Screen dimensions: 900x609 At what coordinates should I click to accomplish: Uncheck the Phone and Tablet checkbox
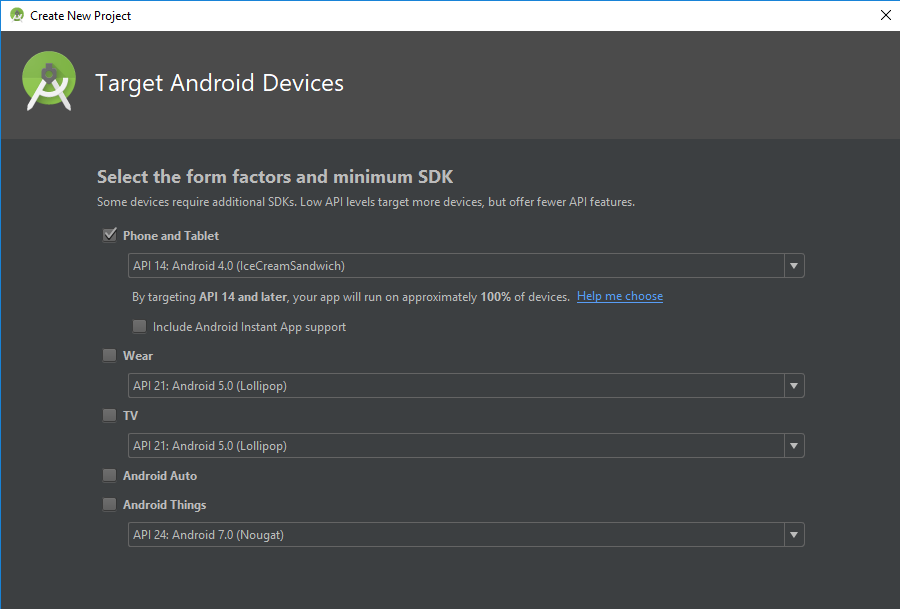(x=110, y=235)
